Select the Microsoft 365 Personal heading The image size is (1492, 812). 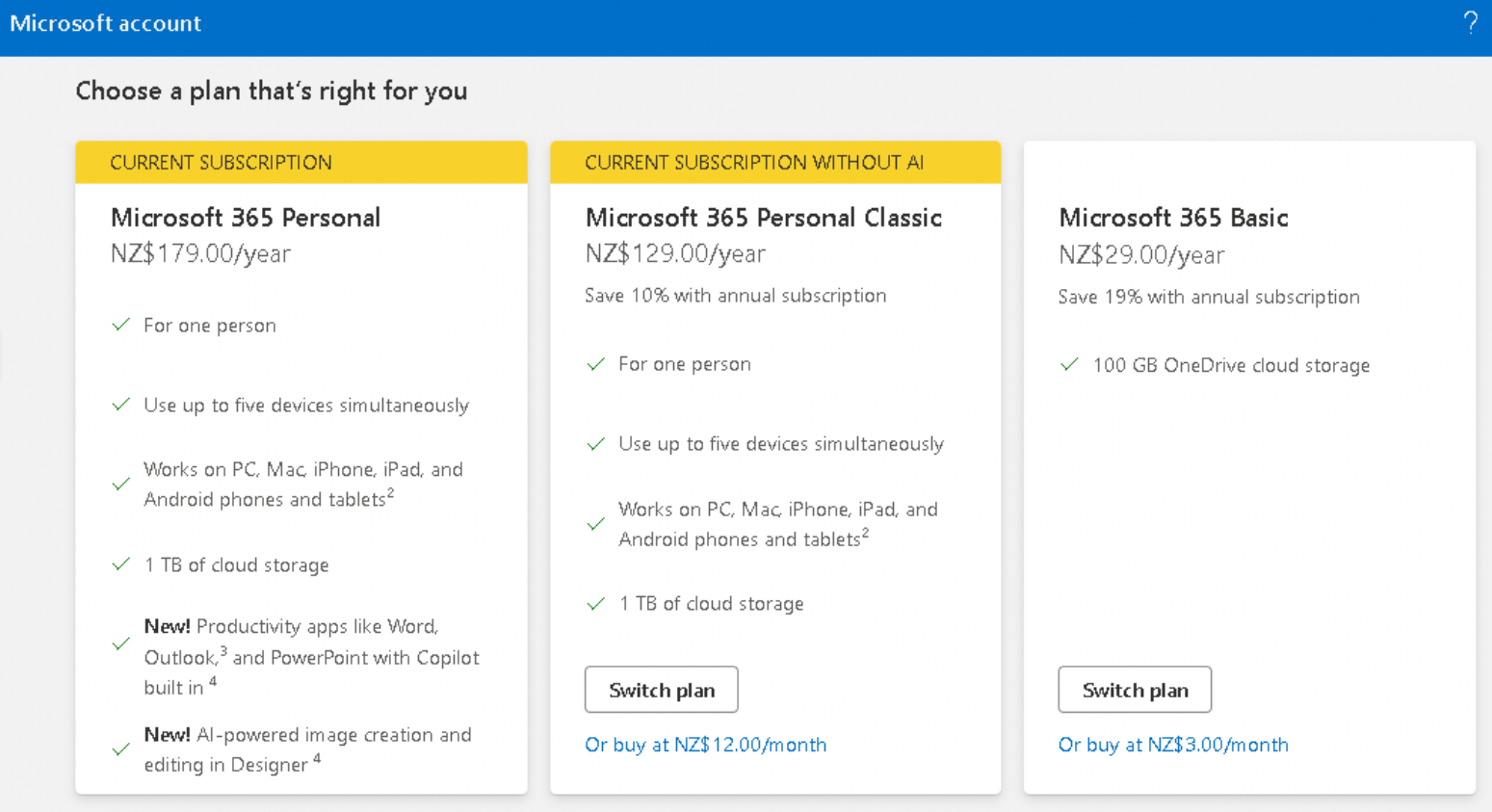246,218
